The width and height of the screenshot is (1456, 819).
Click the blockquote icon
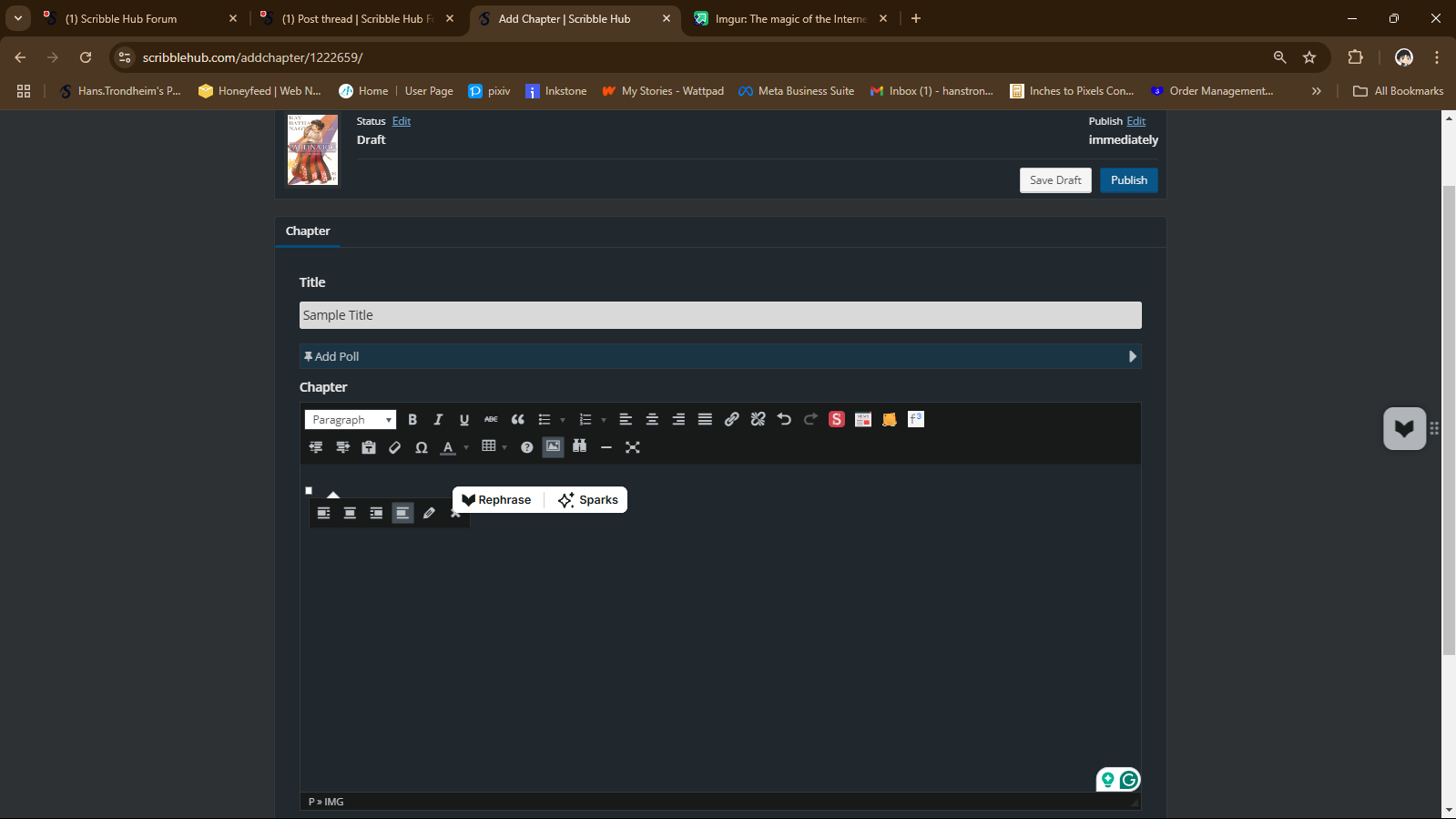518,420
